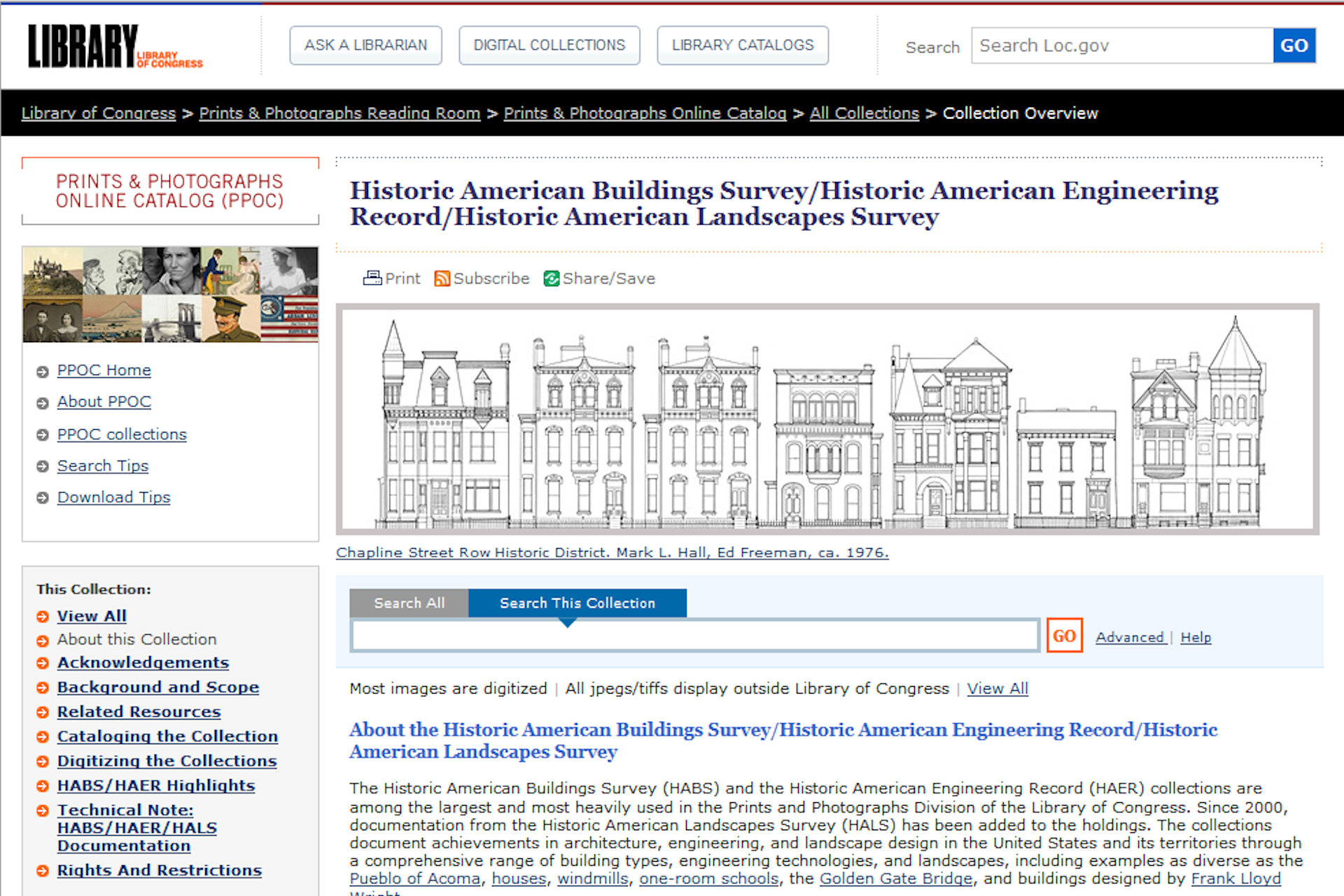Follow the windmills link in the description

(593, 878)
